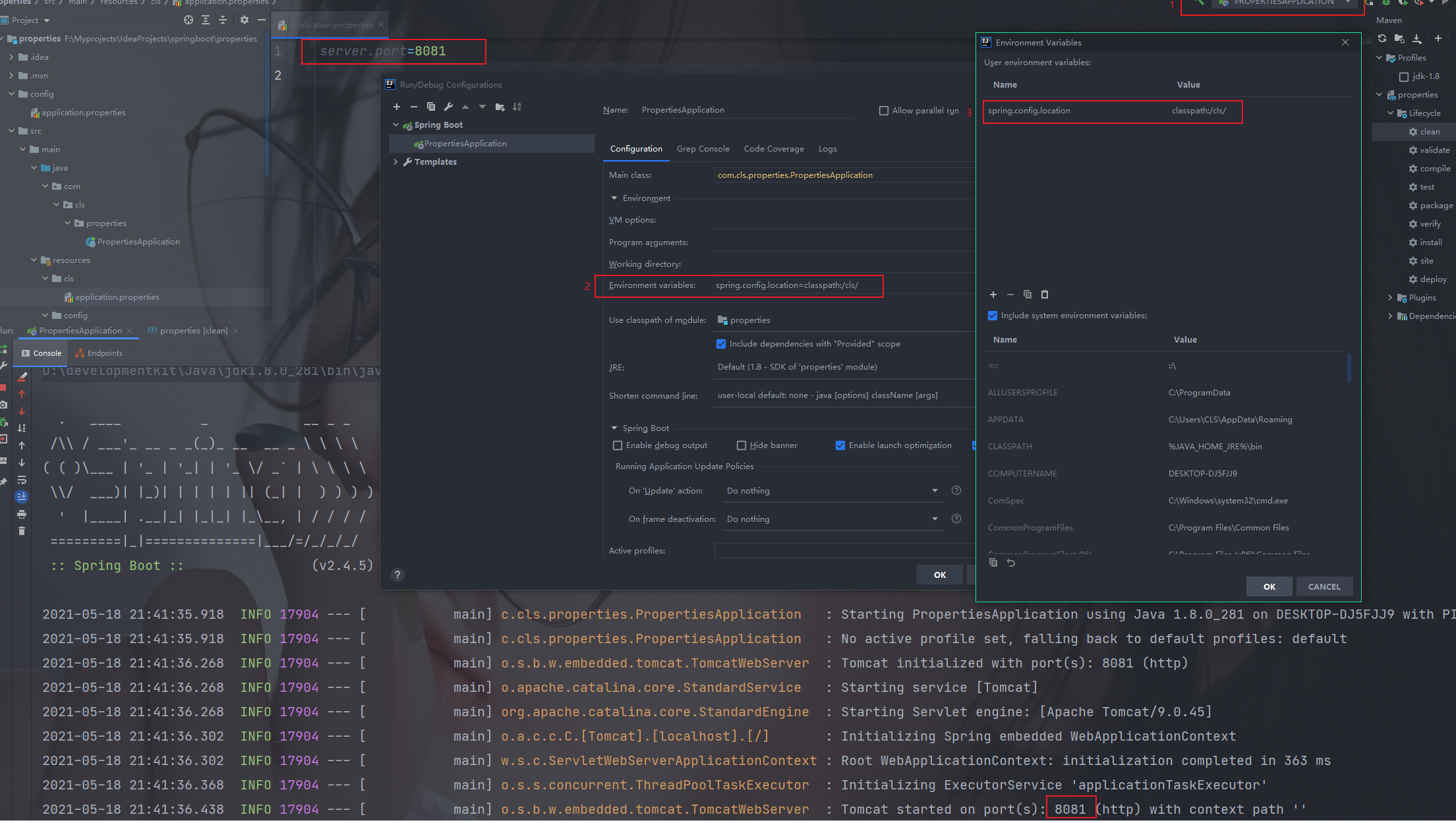This screenshot has width=1456, height=823.
Task: Reload all Maven projects icon
Action: click(x=1382, y=39)
